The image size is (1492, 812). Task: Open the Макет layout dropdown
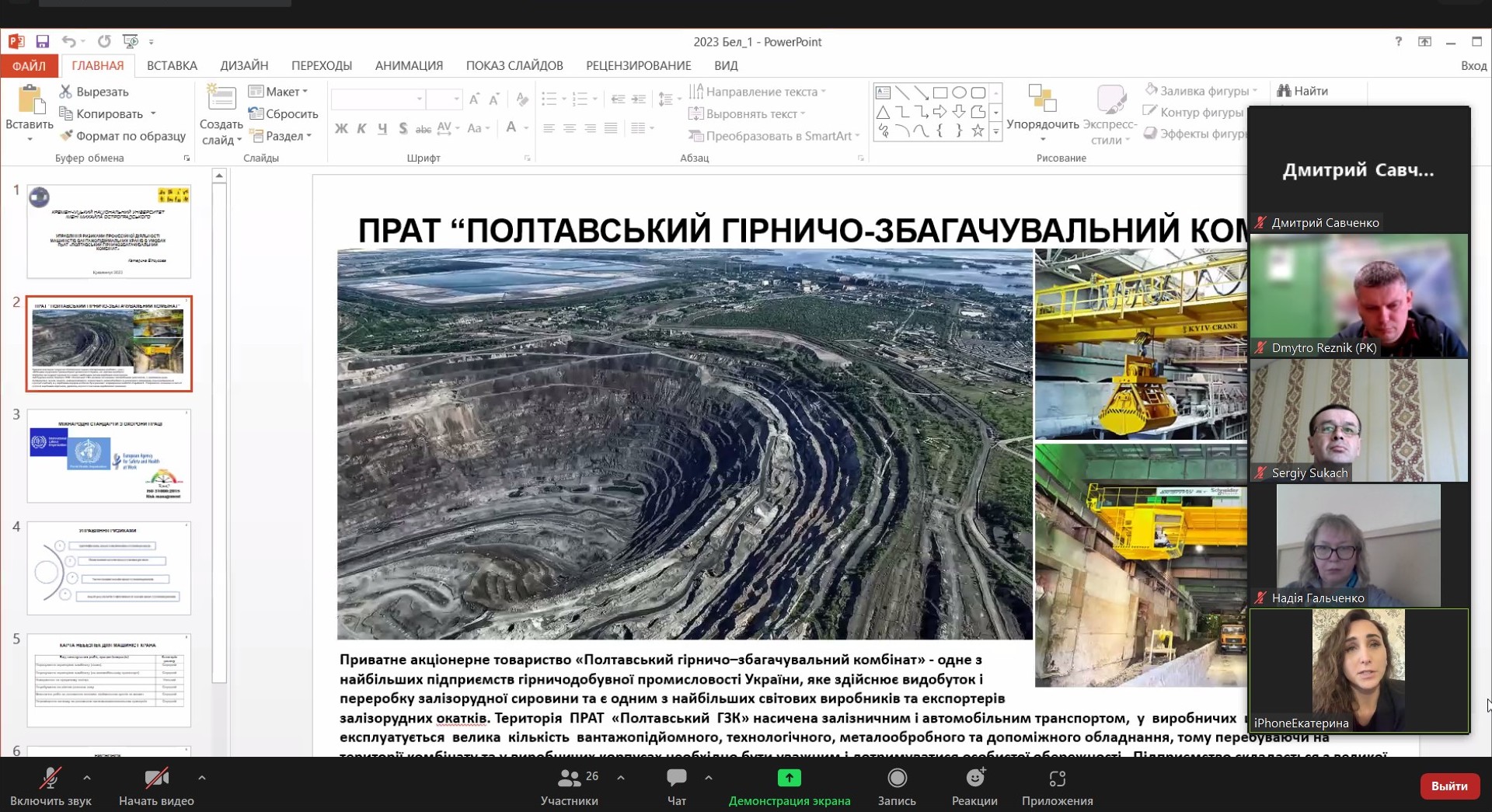coord(278,92)
